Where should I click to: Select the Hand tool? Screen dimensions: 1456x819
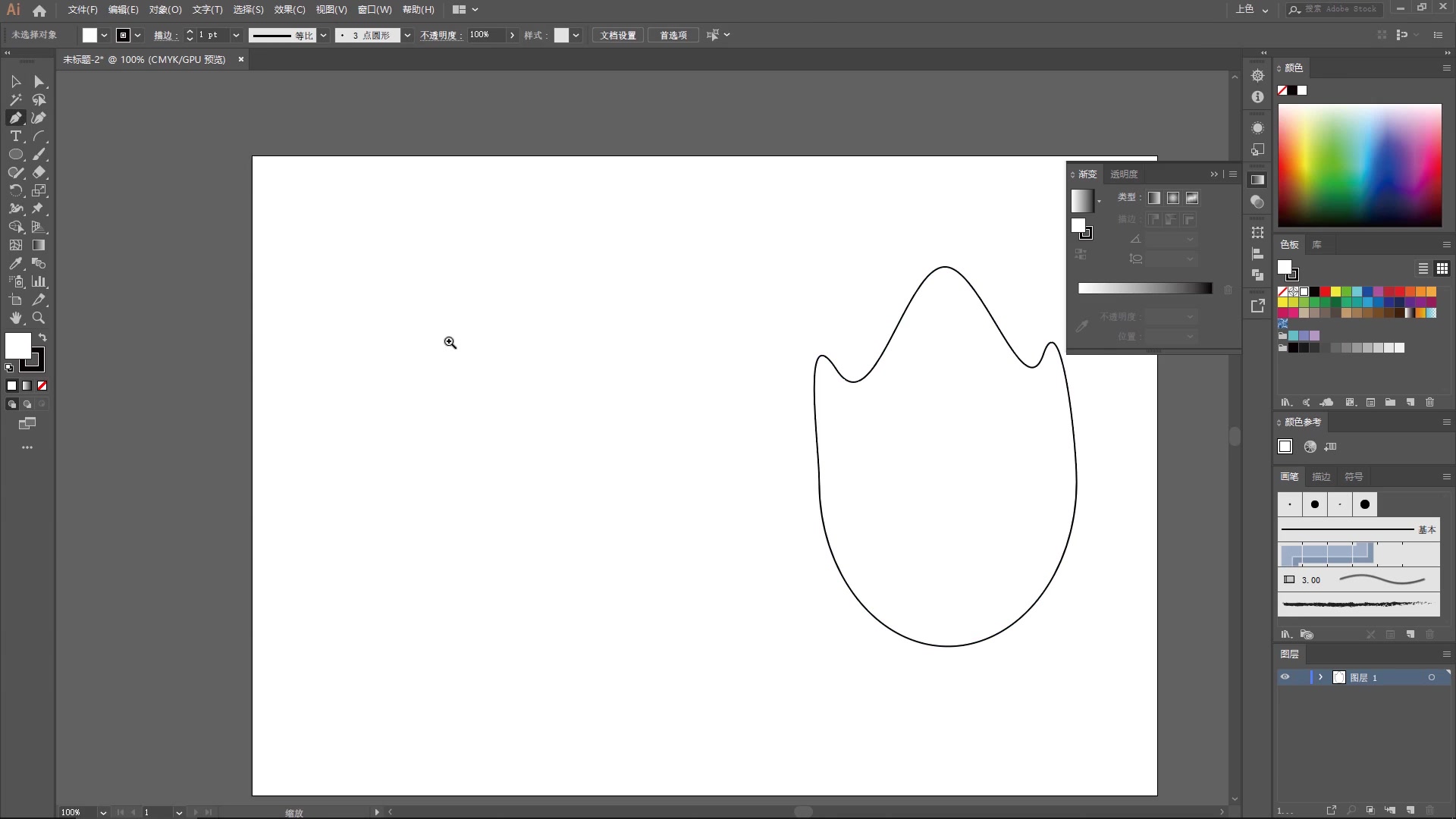click(x=15, y=318)
